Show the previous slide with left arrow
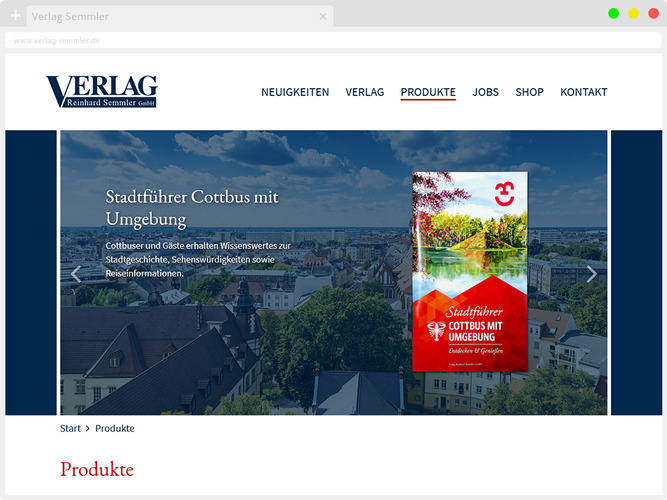667x500 pixels. [x=76, y=274]
